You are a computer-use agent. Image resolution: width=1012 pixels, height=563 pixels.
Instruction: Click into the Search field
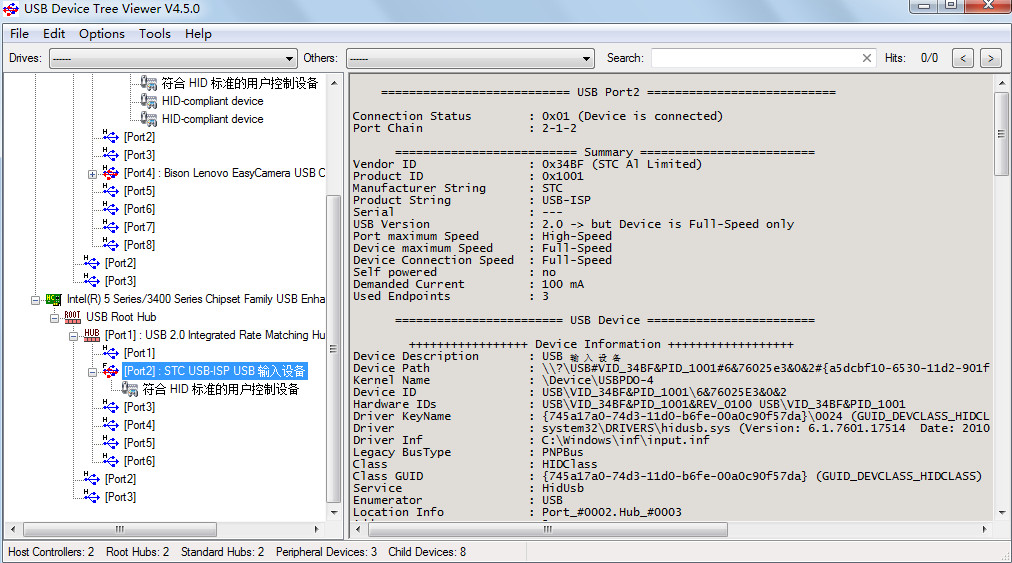tap(755, 58)
